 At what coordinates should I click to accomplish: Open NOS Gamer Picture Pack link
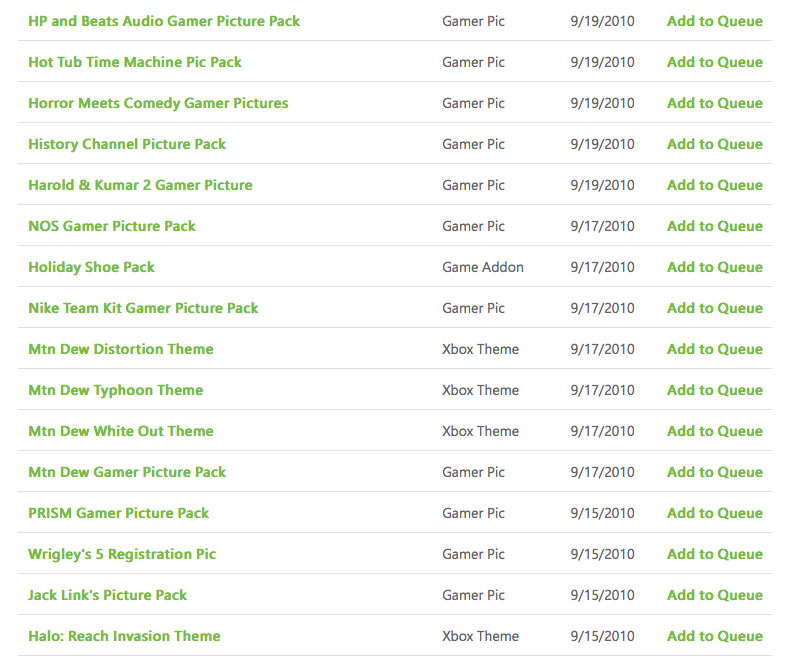pyautogui.click(x=112, y=226)
